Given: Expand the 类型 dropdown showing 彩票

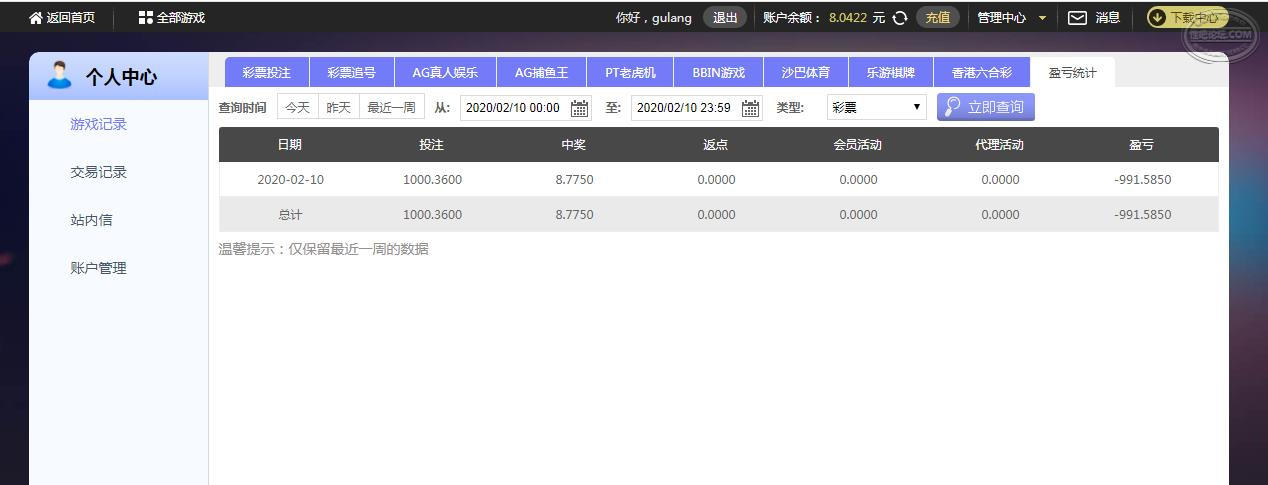Looking at the screenshot, I should (876, 107).
